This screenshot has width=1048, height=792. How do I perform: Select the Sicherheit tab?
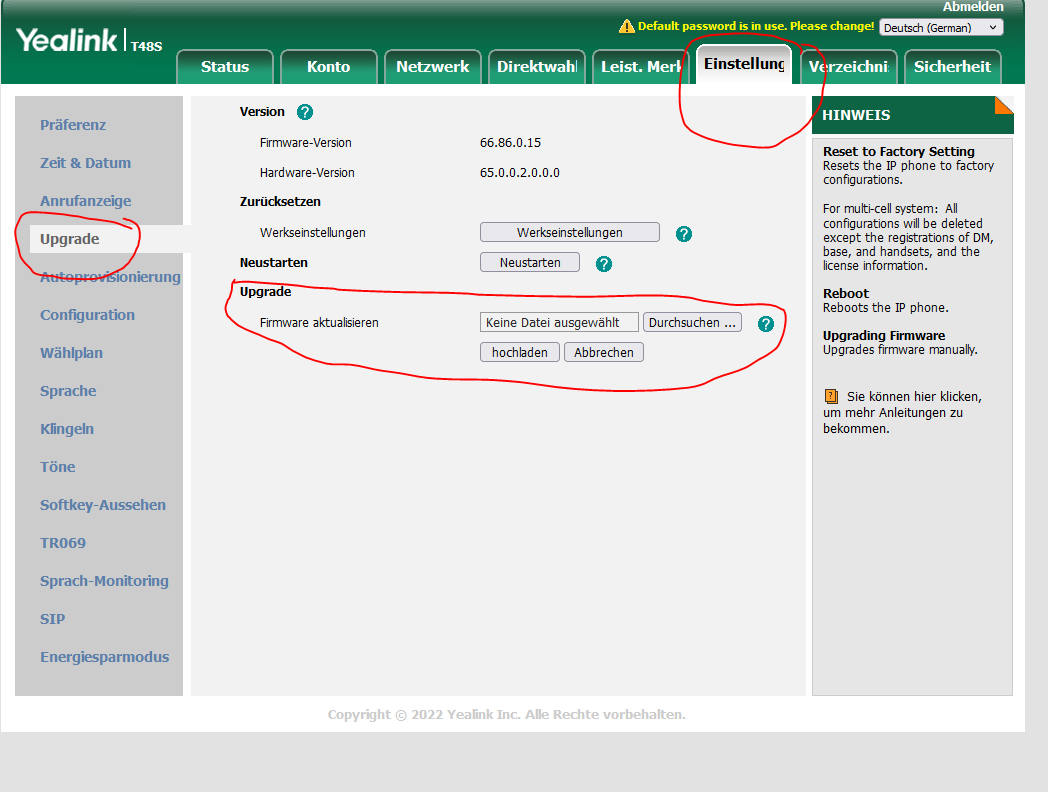[952, 67]
